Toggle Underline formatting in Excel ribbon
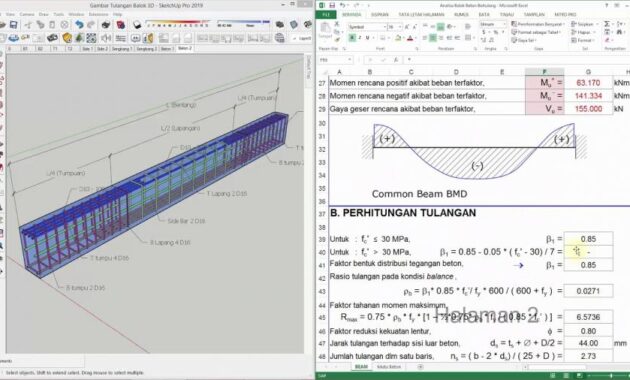 click(367, 38)
